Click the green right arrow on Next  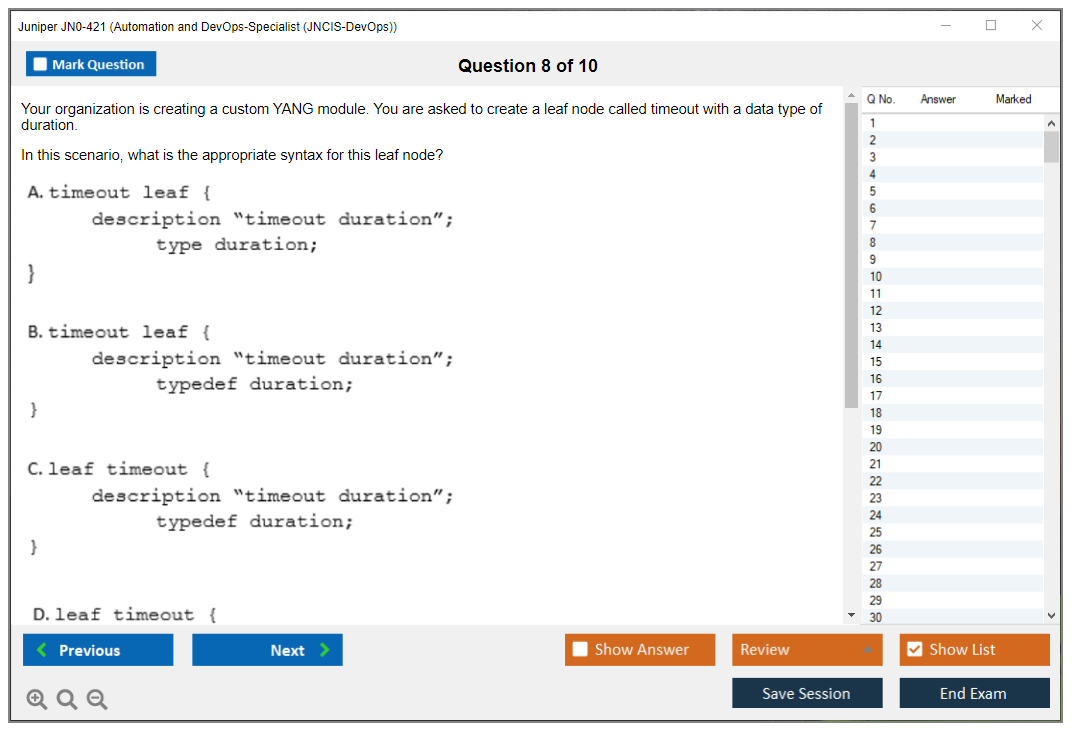click(325, 650)
